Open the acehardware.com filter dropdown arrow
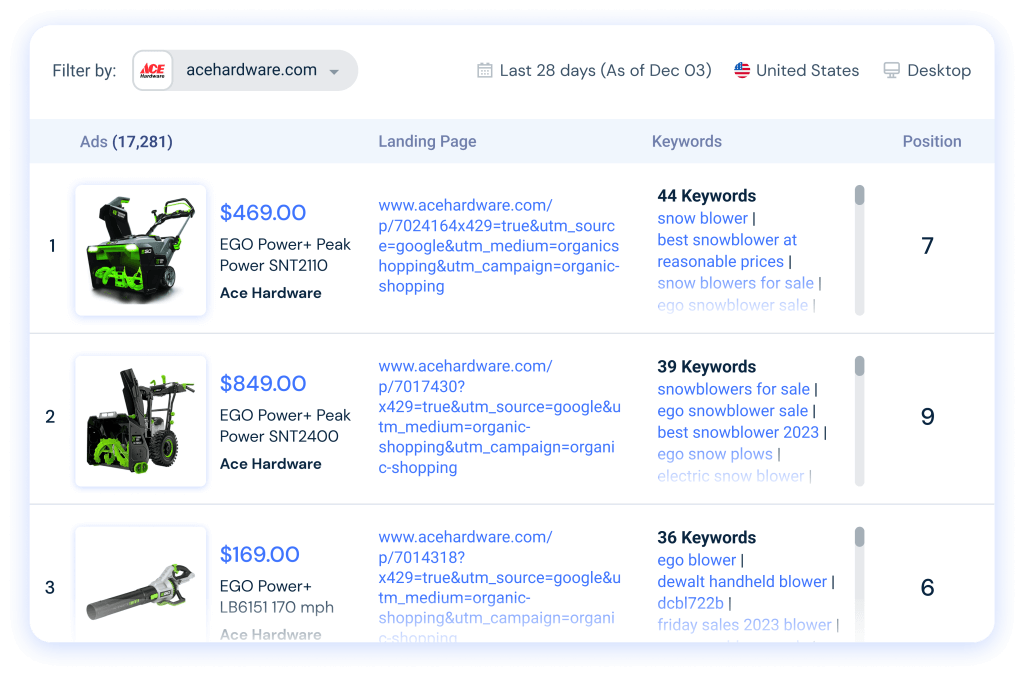This screenshot has width=1024, height=676. pyautogui.click(x=334, y=72)
